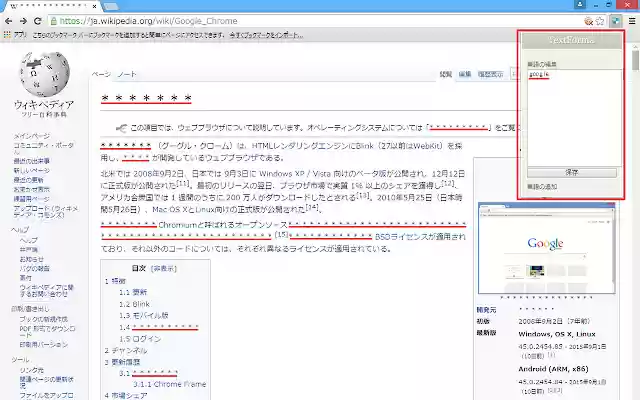The width and height of the screenshot is (640, 400).
Task: Jump to contents entry 1.5 ログイン
Action: 140,338
